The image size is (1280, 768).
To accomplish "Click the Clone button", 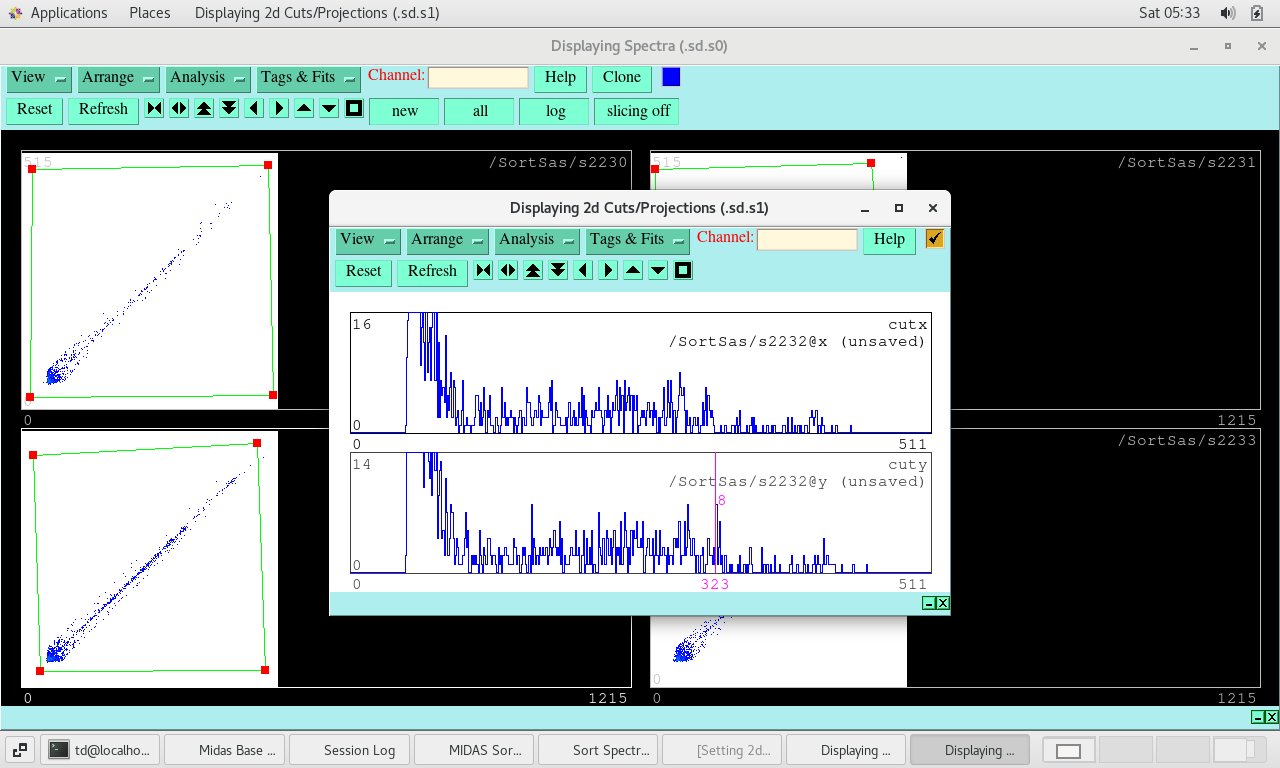I will pyautogui.click(x=621, y=78).
